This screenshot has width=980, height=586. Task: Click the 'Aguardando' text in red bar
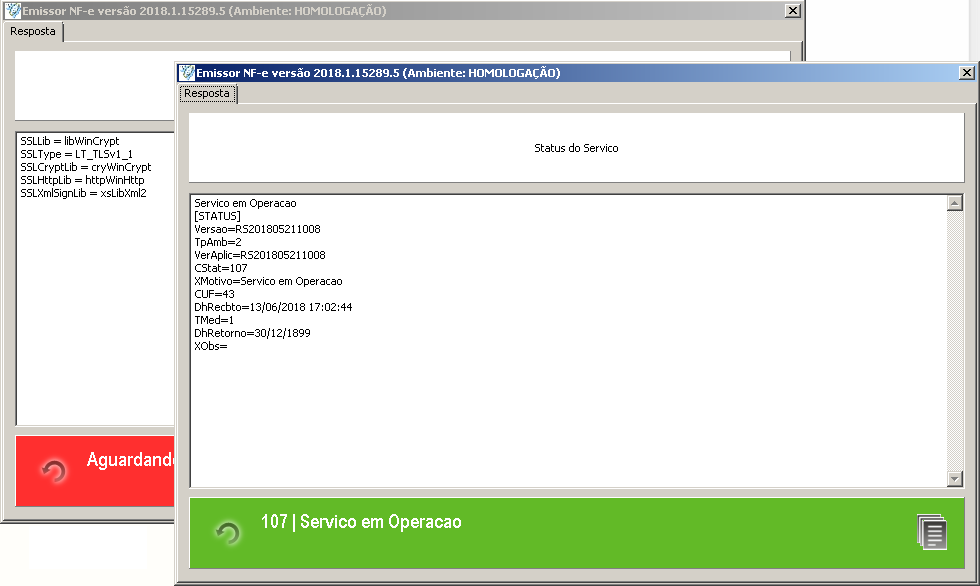coord(130,460)
